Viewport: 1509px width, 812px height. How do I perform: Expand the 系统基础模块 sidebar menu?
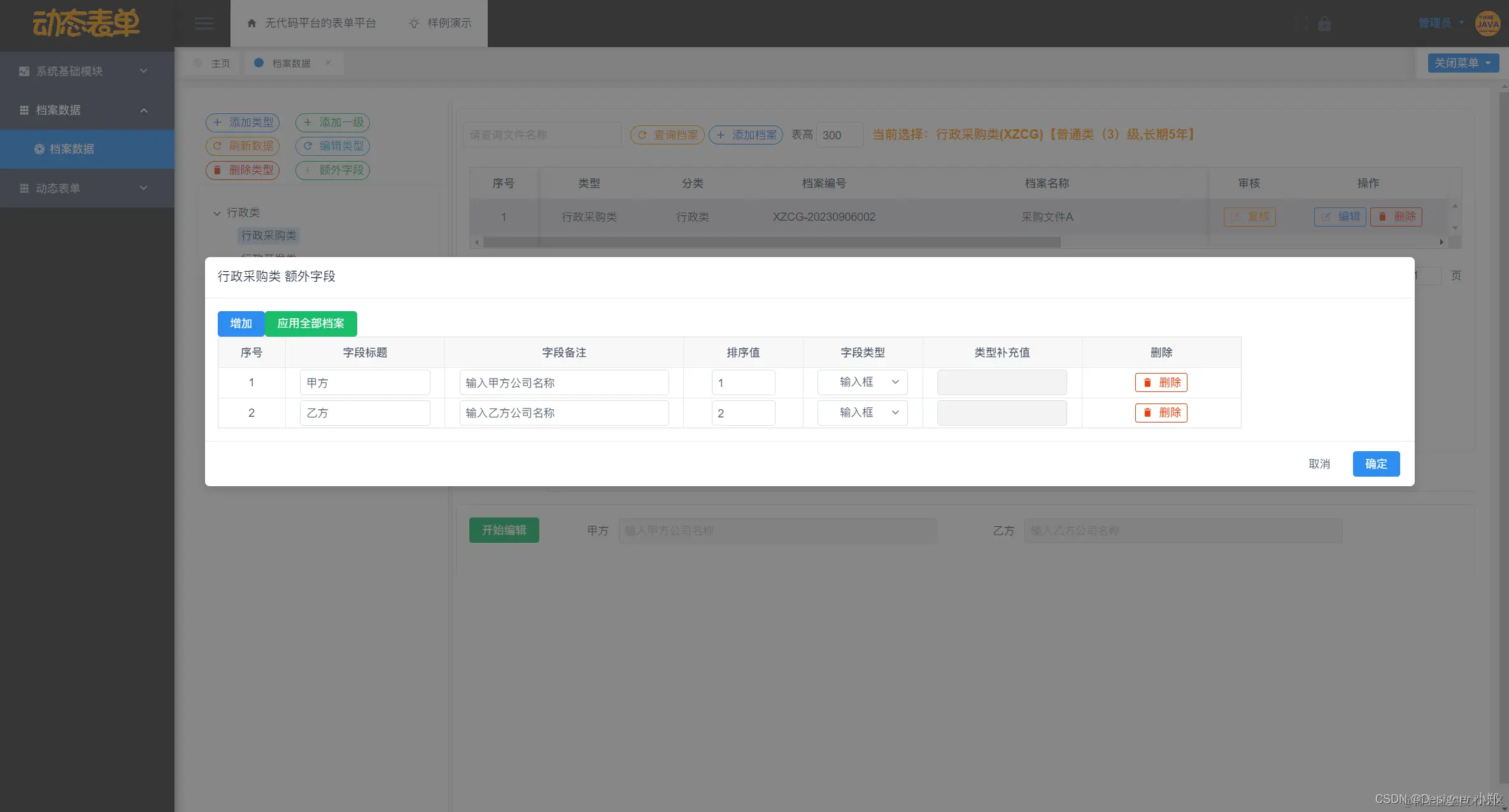tap(87, 71)
